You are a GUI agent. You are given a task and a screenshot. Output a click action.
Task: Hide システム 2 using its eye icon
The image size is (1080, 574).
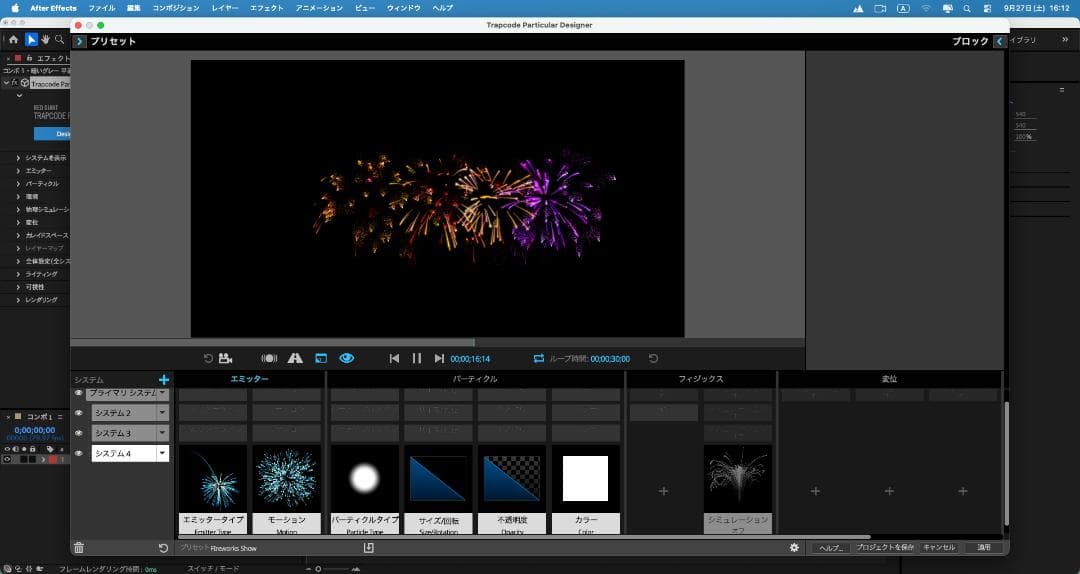[79, 413]
